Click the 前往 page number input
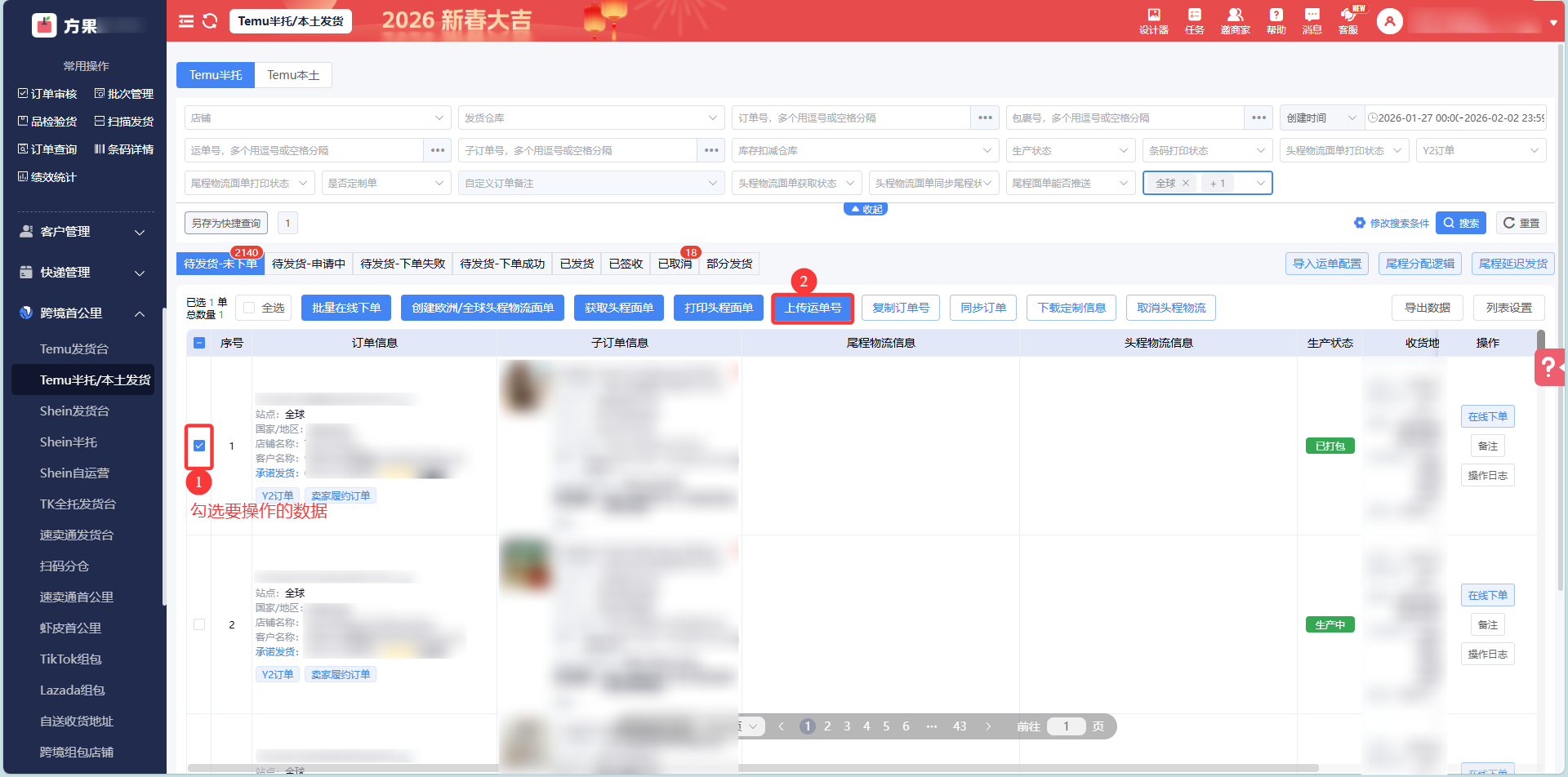1568x777 pixels. 1066,726
